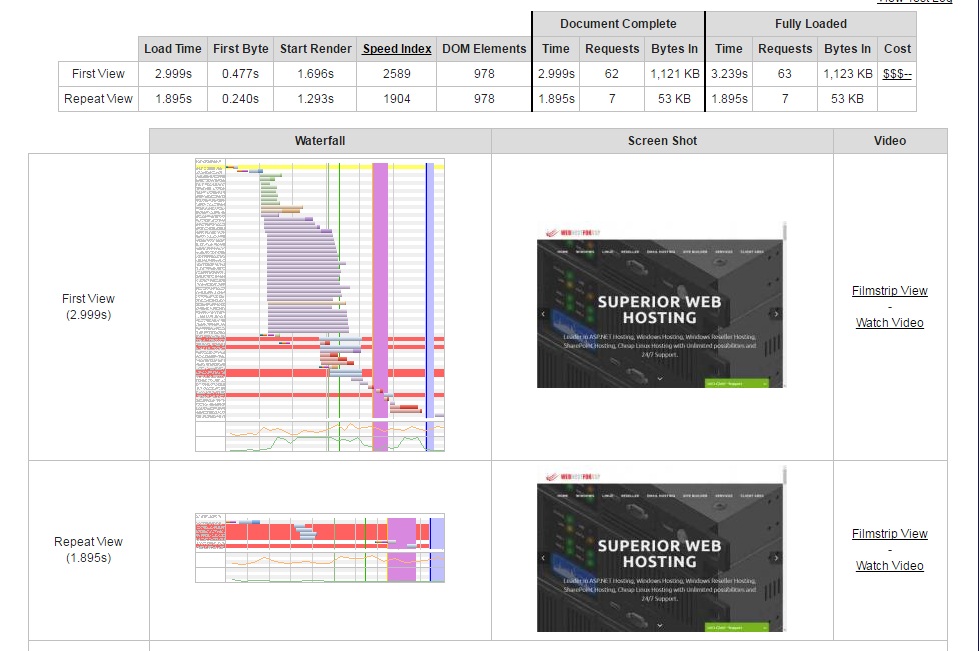
Task: Click the Repeat View row label in summary table
Action: (98, 99)
